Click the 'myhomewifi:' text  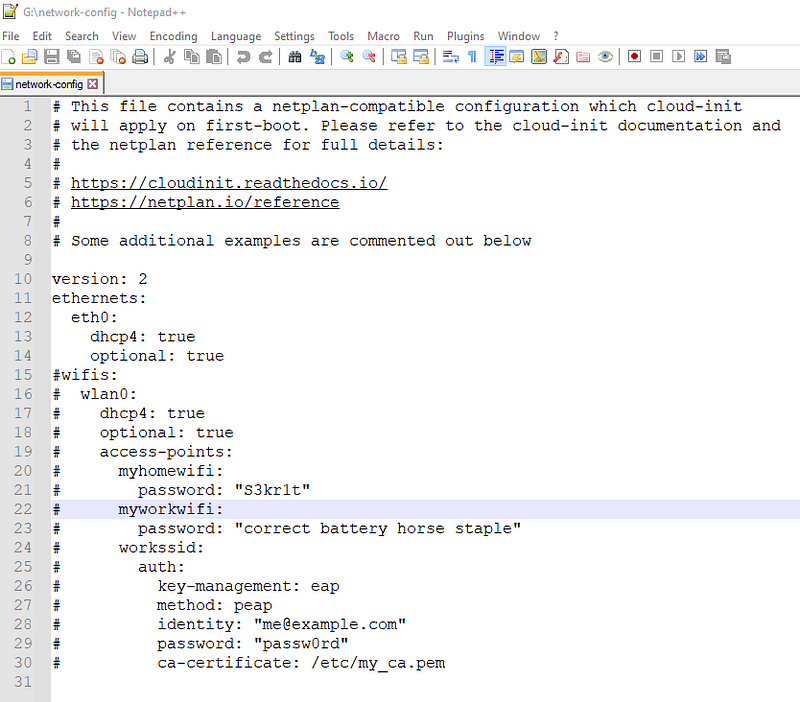point(171,471)
